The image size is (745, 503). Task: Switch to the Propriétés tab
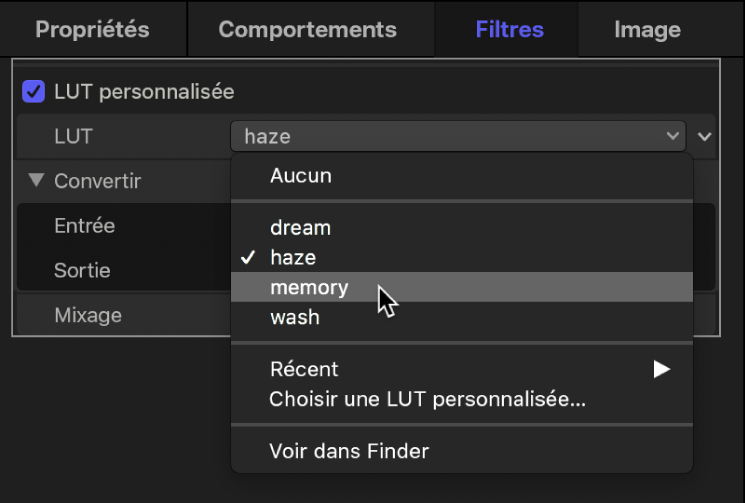click(x=92, y=29)
